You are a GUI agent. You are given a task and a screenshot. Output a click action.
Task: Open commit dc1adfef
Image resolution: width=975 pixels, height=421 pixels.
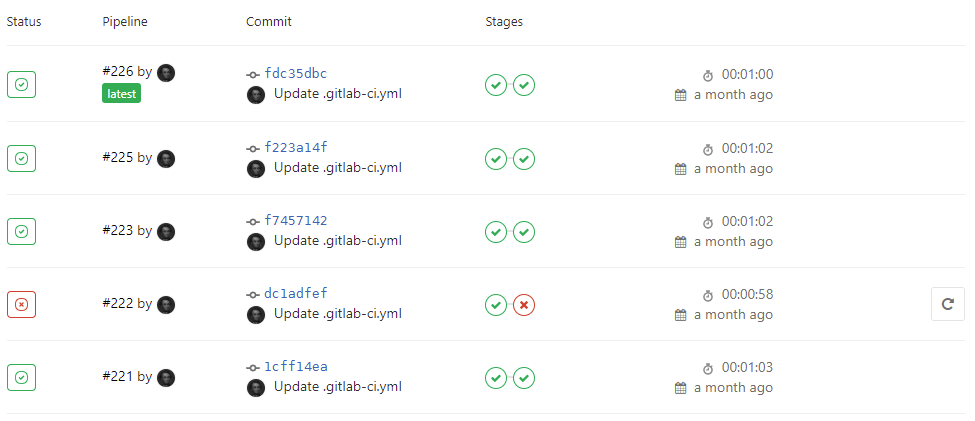point(296,294)
